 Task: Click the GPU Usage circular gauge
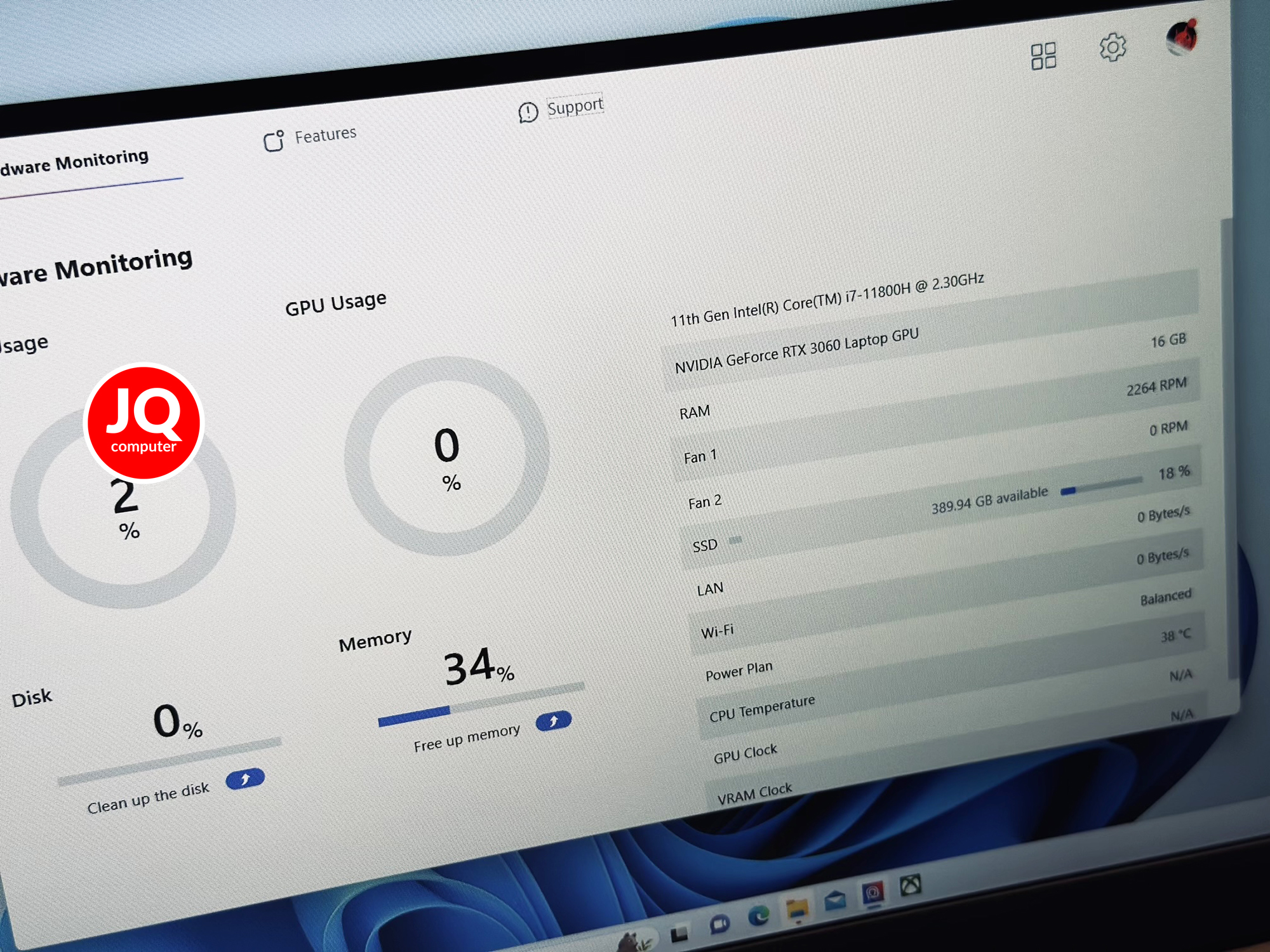pyautogui.click(x=447, y=456)
